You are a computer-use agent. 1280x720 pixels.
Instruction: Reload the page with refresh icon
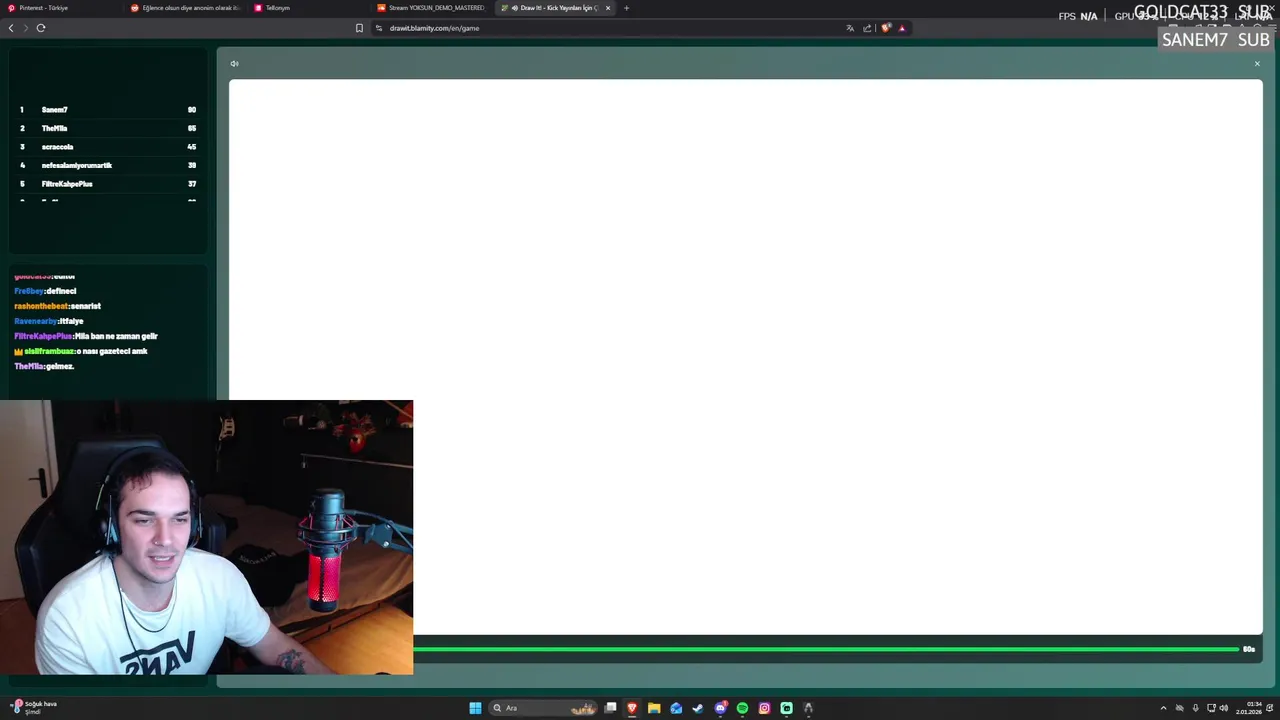pos(41,28)
